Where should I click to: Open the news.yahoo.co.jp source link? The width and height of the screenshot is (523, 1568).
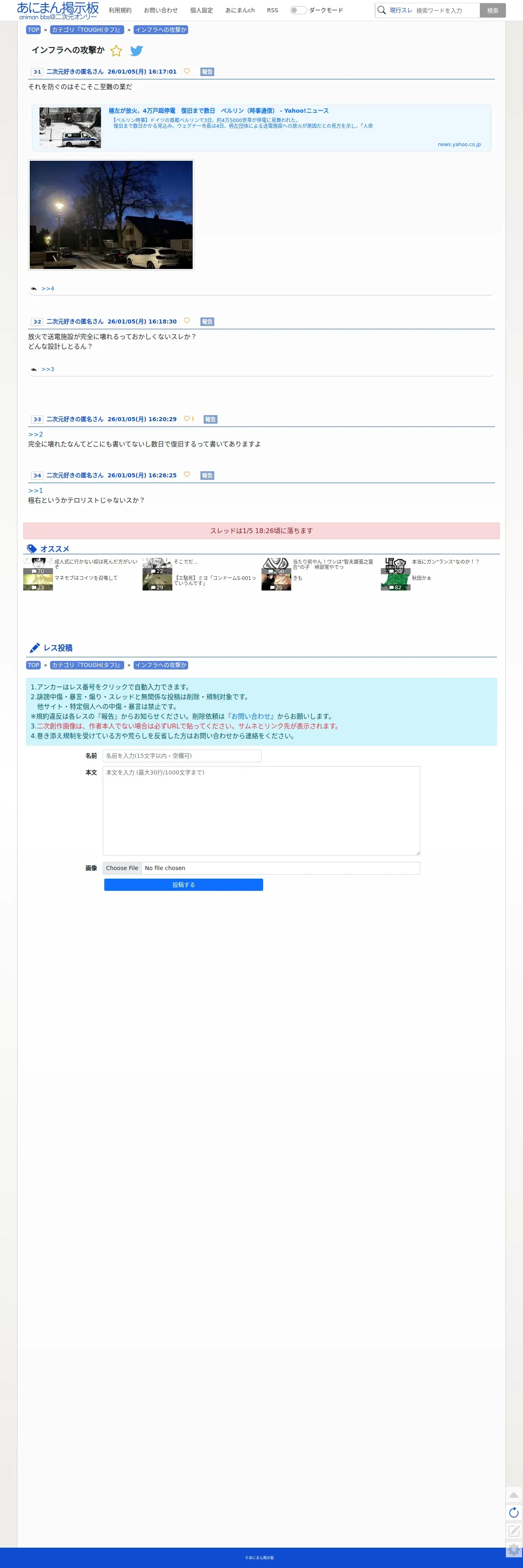coord(459,144)
